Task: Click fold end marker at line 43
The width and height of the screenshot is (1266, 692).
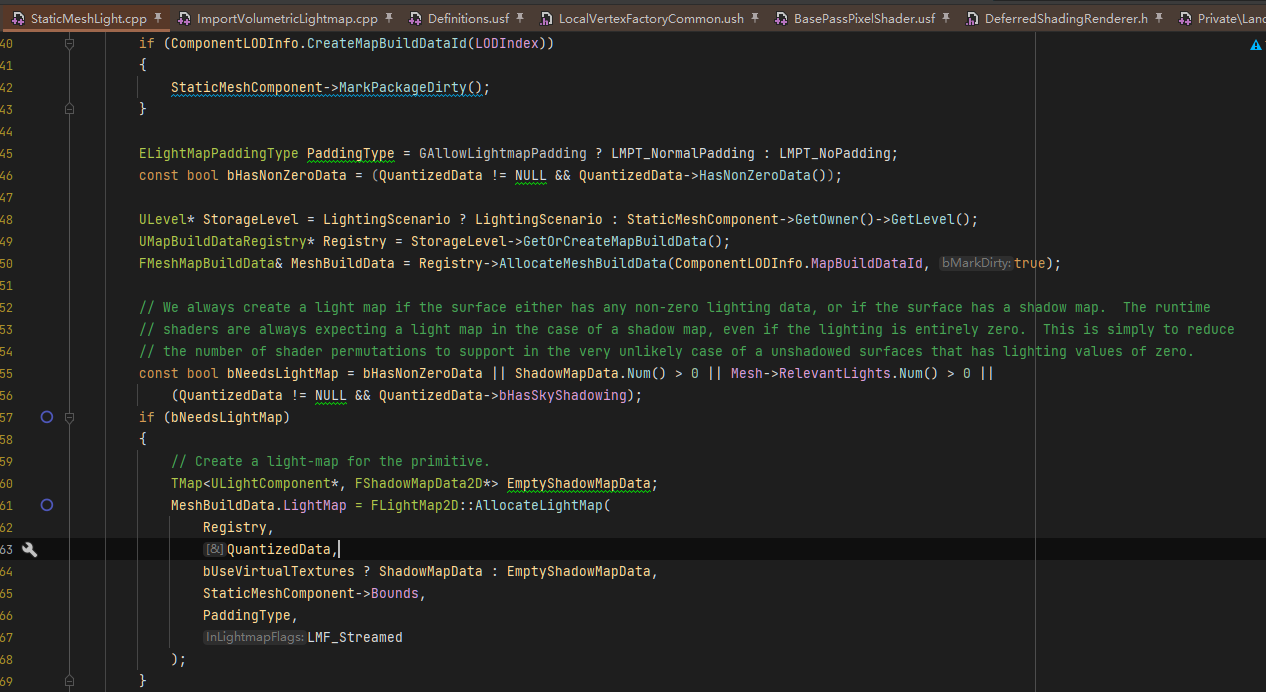Action: pos(69,109)
